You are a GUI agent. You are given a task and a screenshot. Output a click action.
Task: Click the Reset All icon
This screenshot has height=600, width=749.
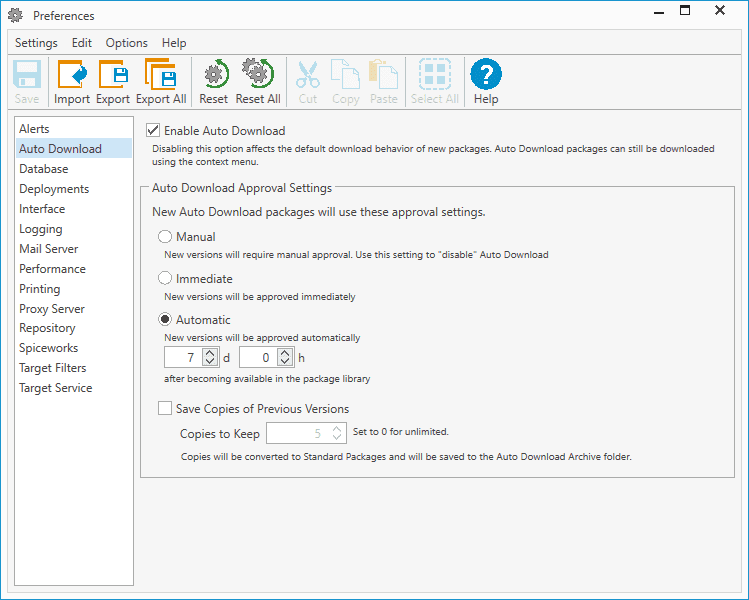click(258, 73)
